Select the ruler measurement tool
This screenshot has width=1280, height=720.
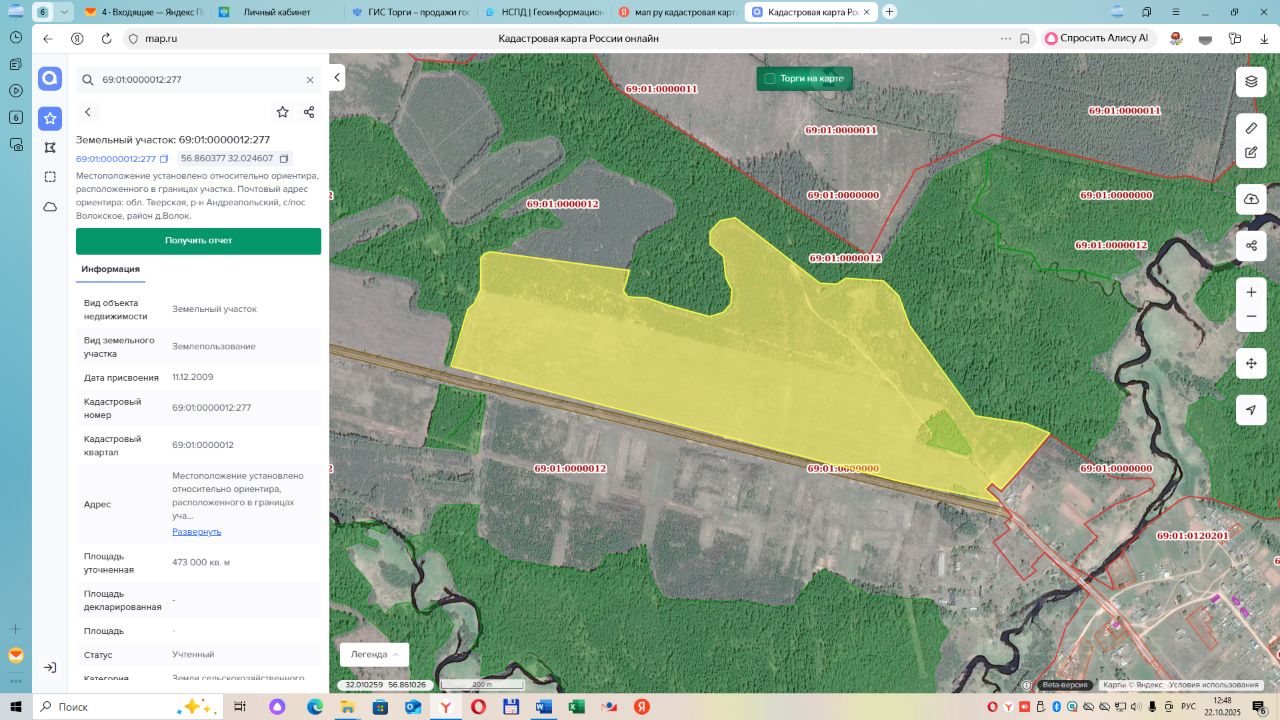1251,128
